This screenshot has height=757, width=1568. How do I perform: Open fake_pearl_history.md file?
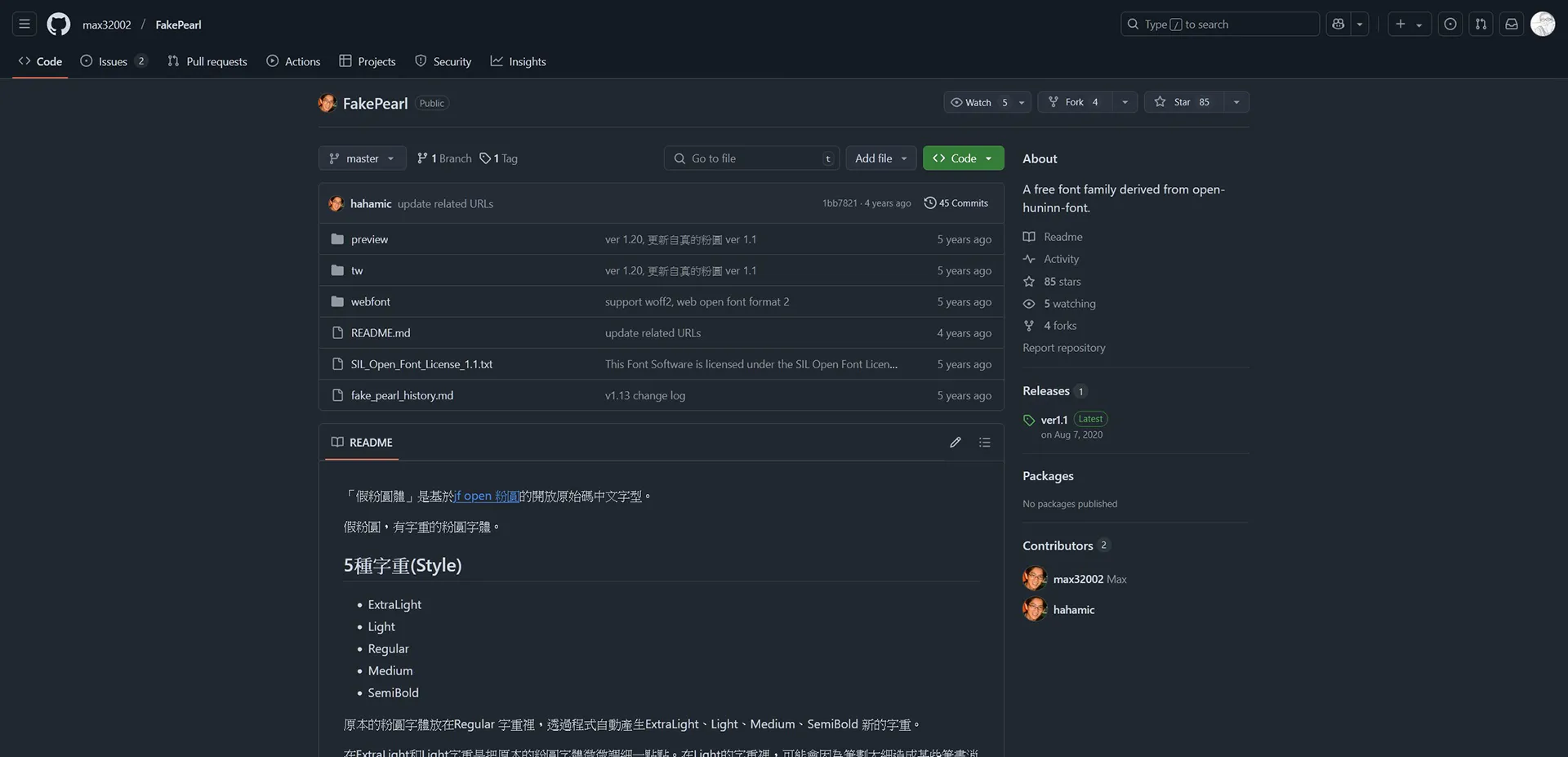coord(402,395)
